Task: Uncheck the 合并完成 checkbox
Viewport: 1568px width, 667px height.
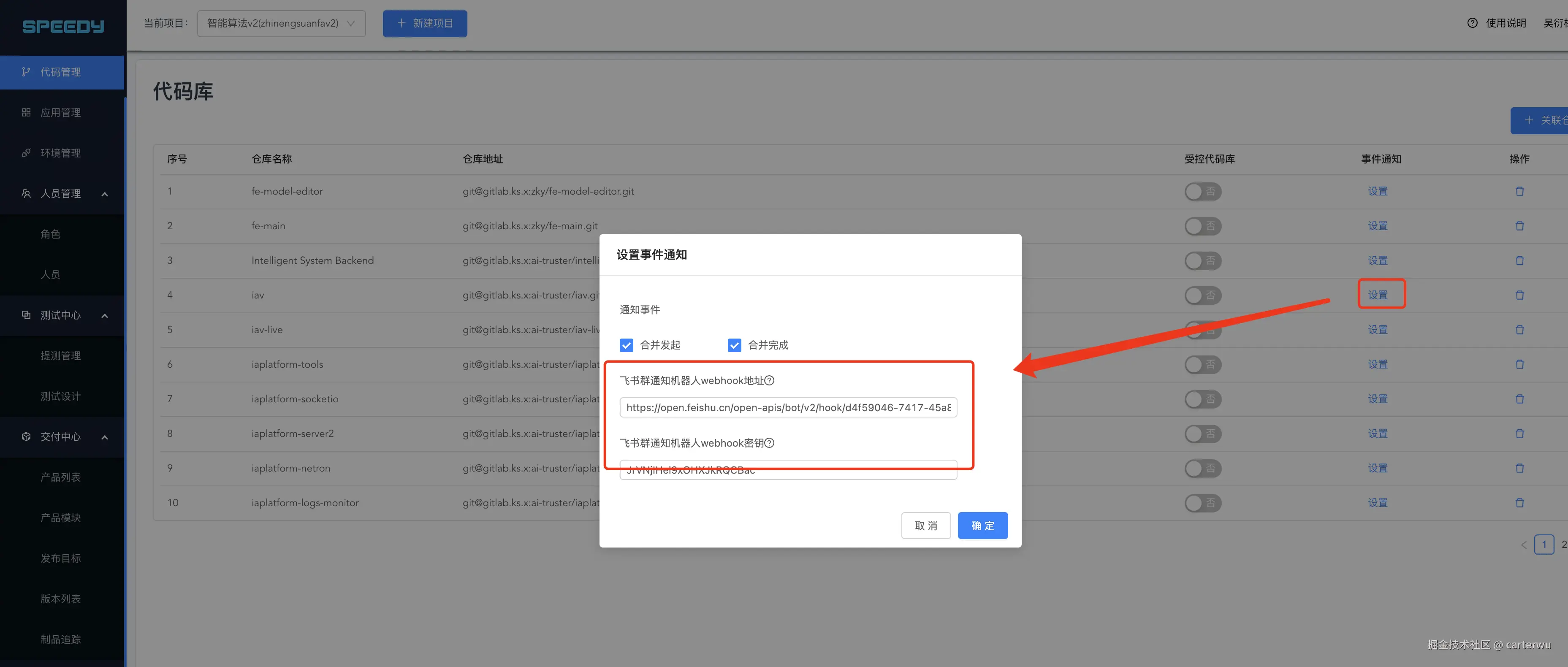Action: pos(734,345)
